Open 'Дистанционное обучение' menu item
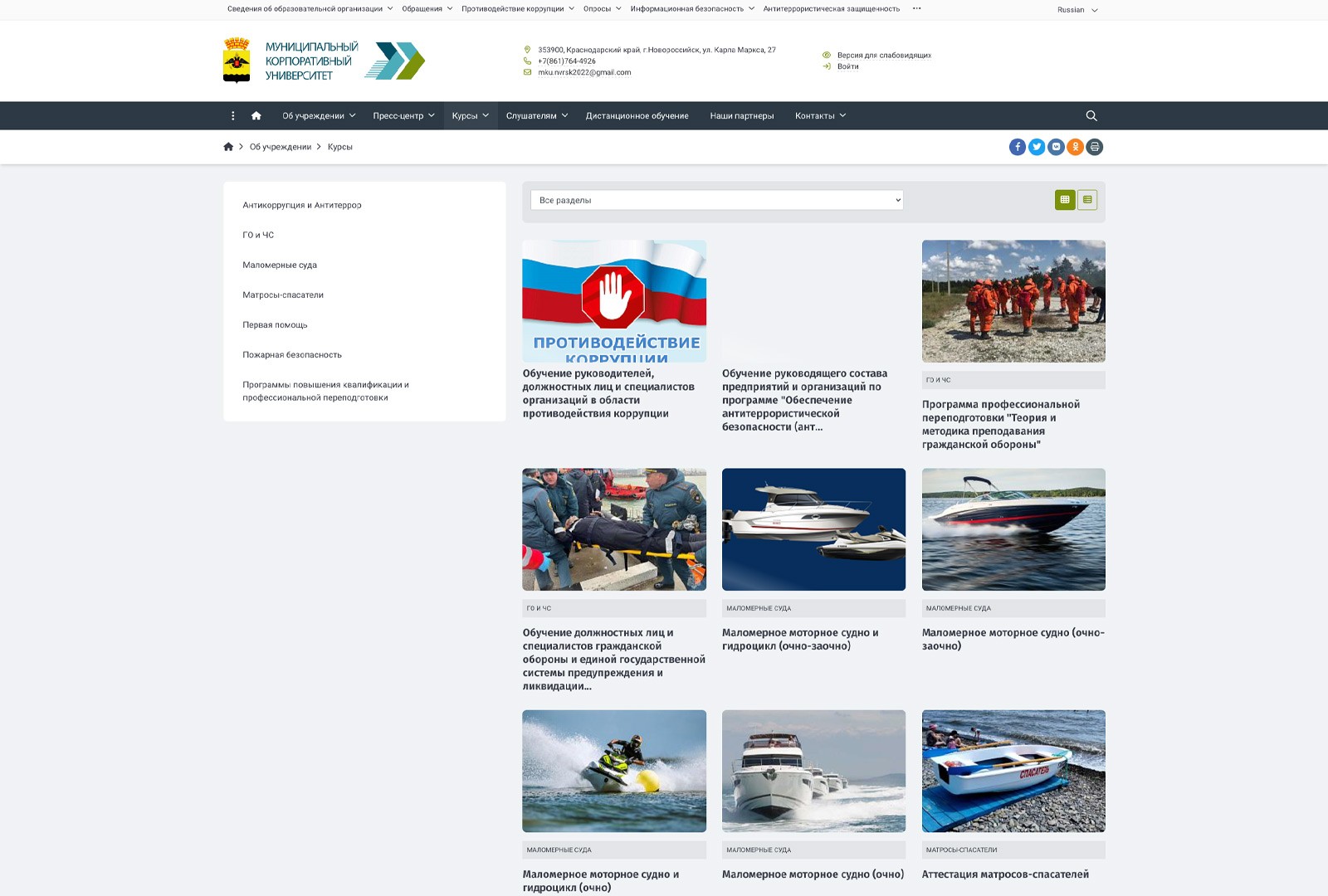 [637, 116]
